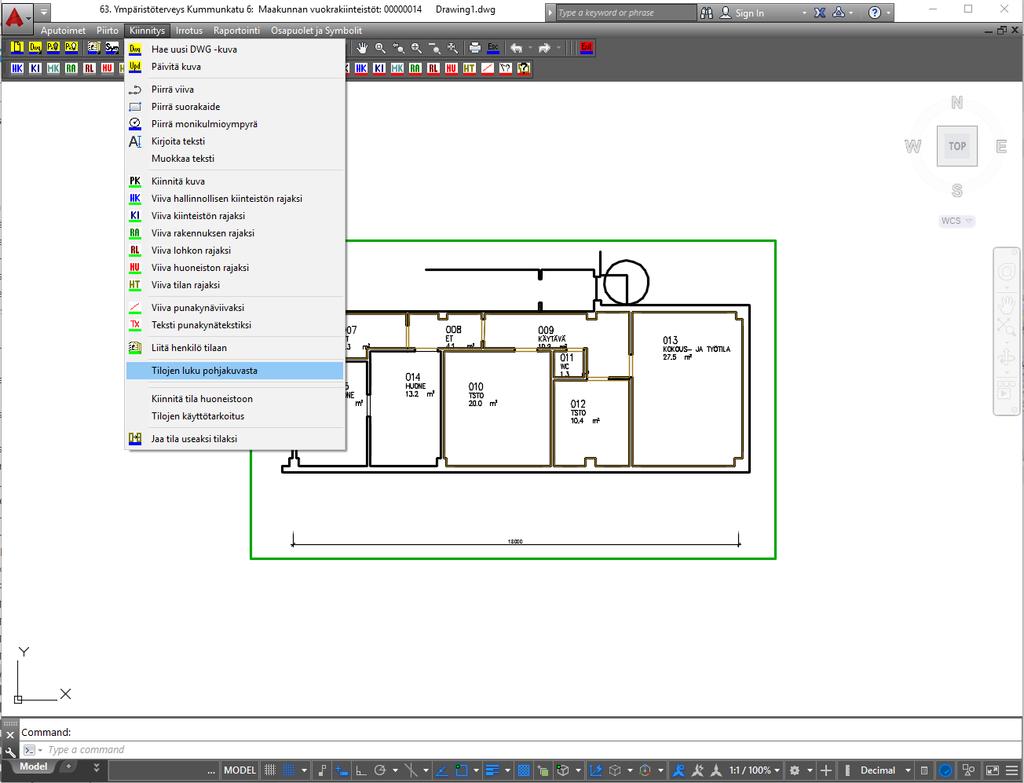Viewport: 1024px width, 783px height.
Task: Click the Redo arrow icon
Action: pyautogui.click(x=544, y=48)
